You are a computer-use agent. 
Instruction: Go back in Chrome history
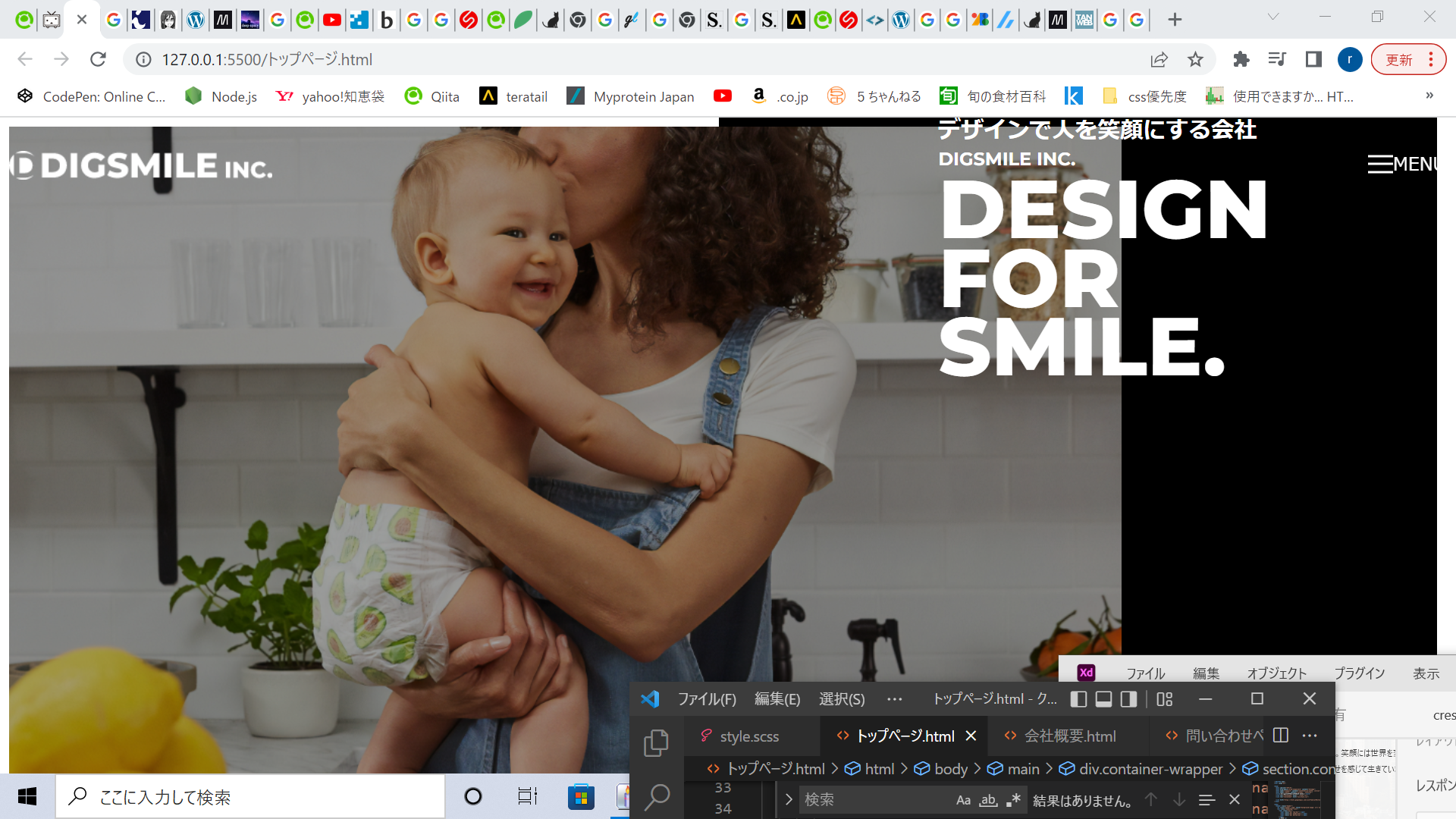pyautogui.click(x=25, y=59)
